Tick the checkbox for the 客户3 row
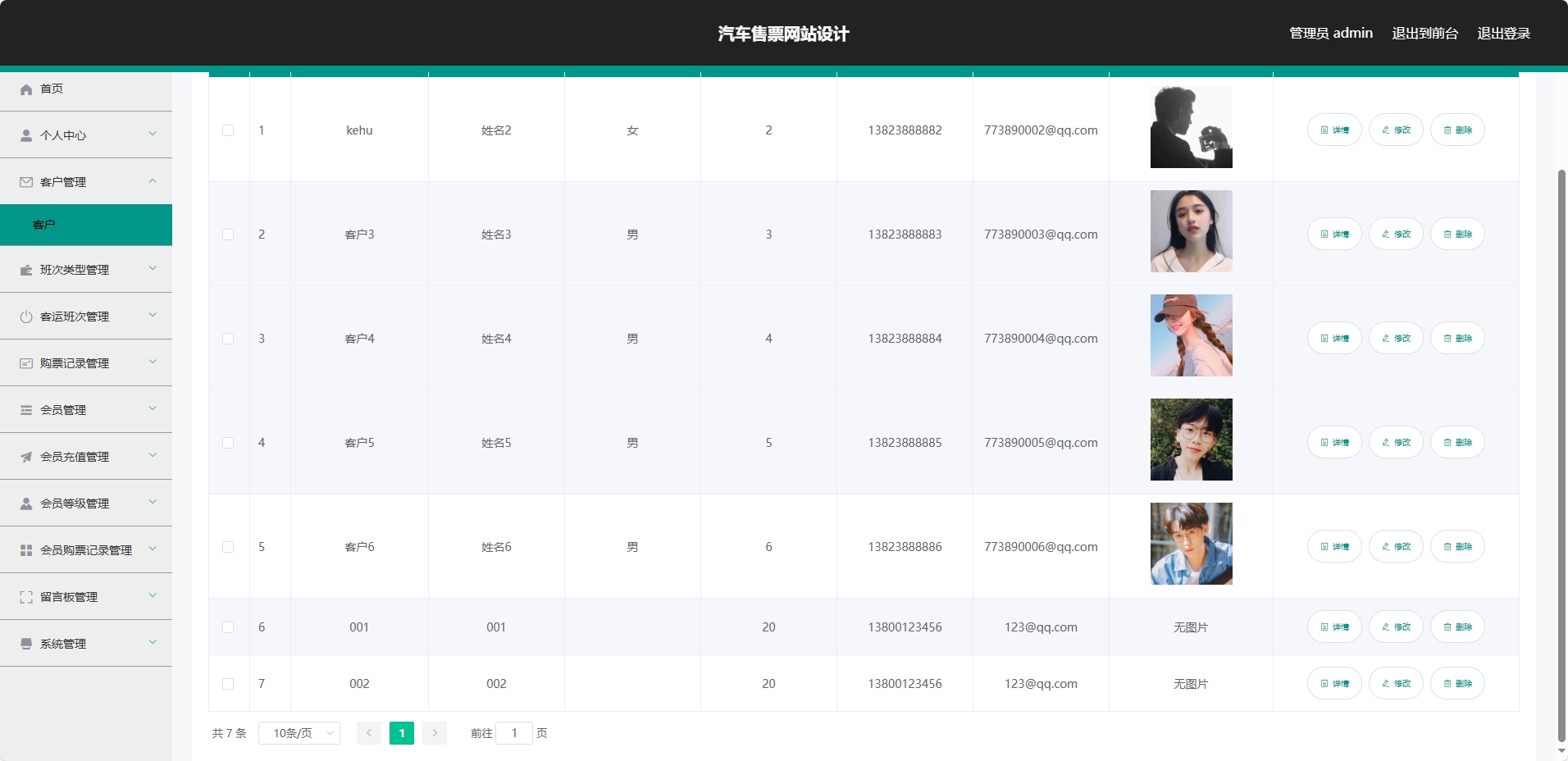 pos(228,235)
